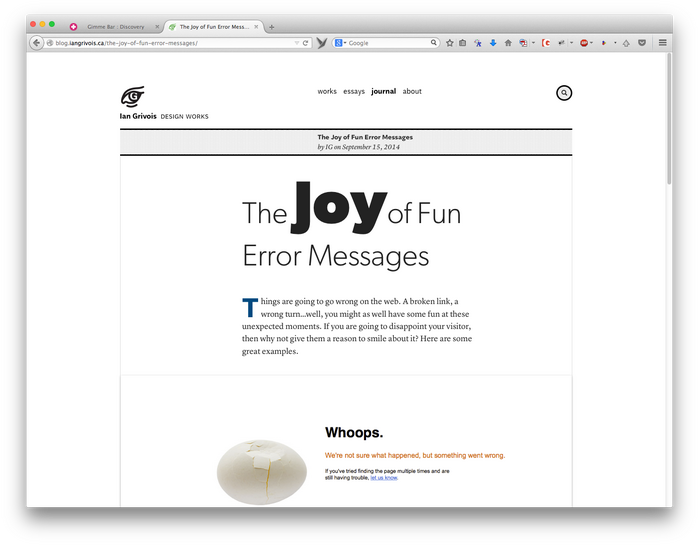Click the blue drop cap T
The width and height of the screenshot is (699, 545).
coord(250,307)
